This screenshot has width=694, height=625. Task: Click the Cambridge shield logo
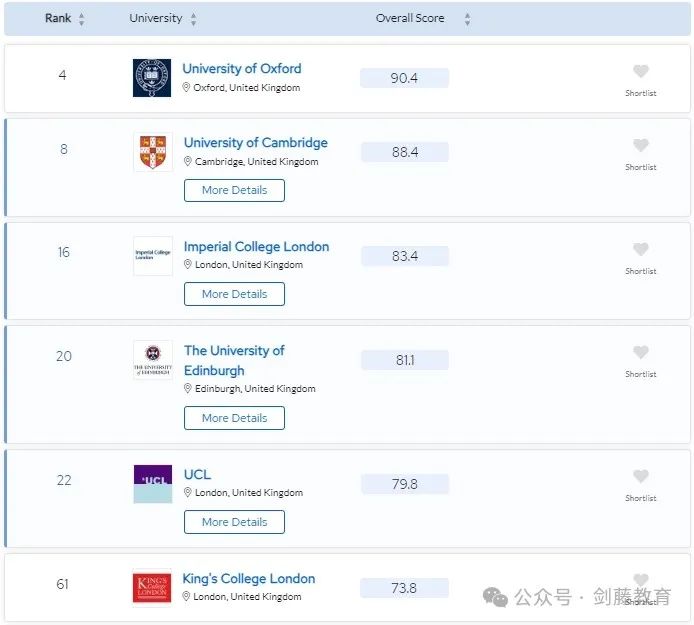153,152
